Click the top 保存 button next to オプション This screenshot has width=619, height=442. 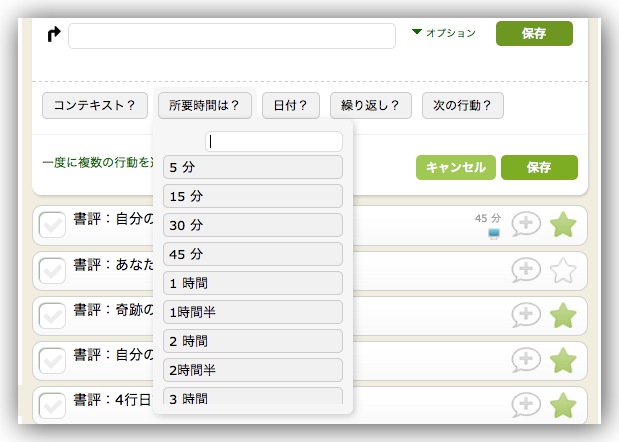pos(534,33)
